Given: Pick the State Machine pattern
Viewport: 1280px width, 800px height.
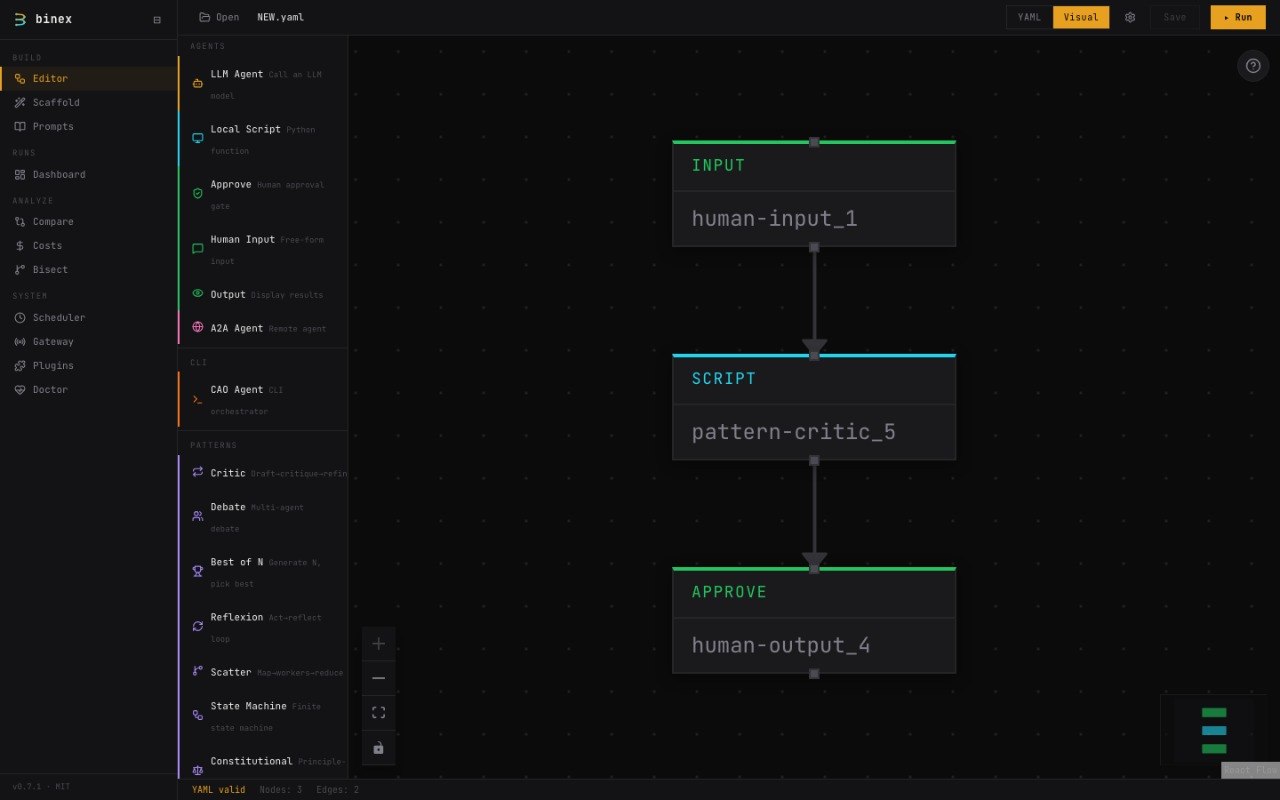Looking at the screenshot, I should point(263,716).
